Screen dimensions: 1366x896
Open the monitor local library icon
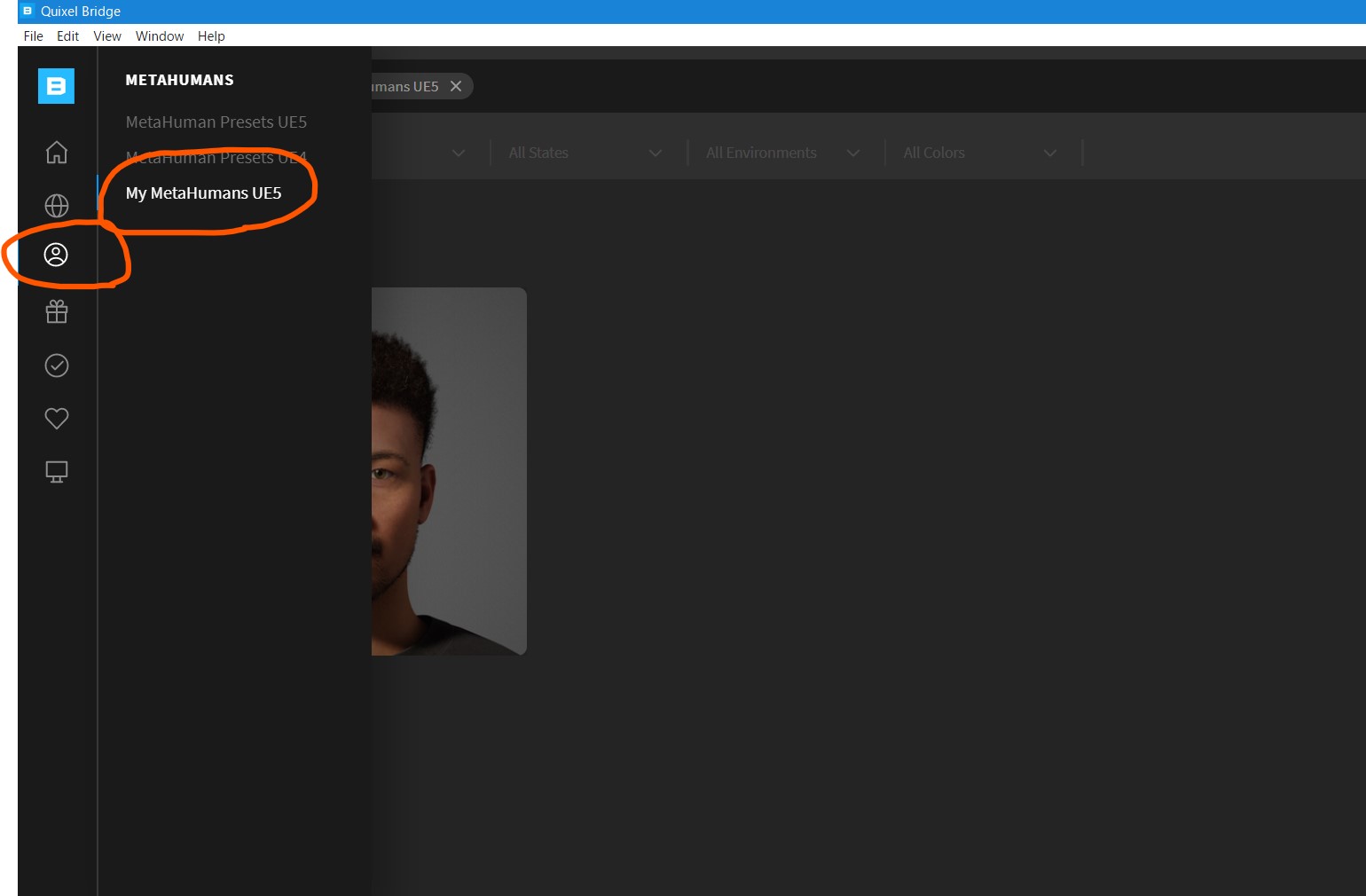tap(57, 472)
